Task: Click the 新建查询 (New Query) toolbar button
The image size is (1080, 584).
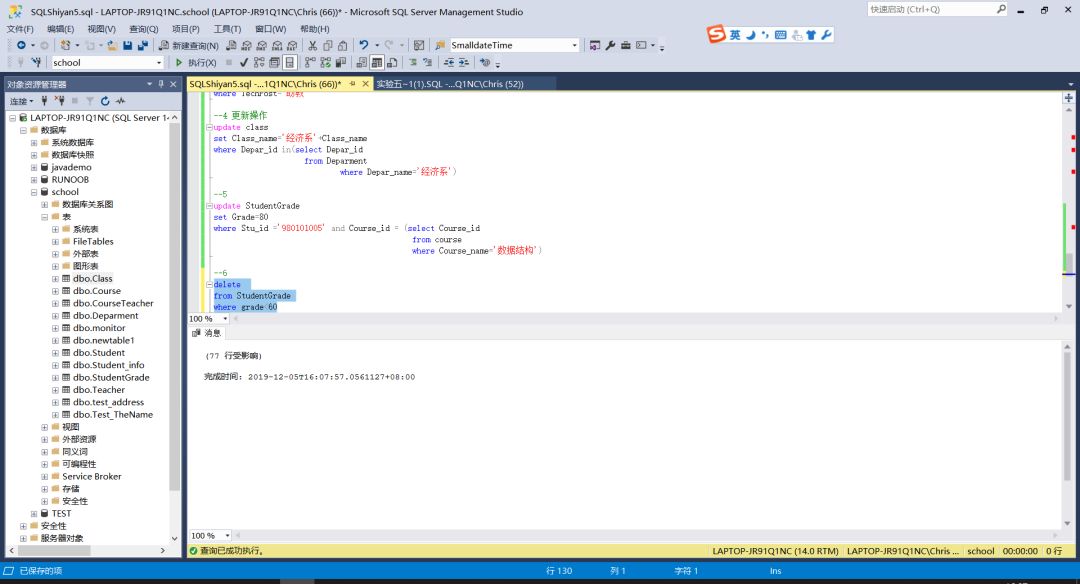Action: pos(188,46)
